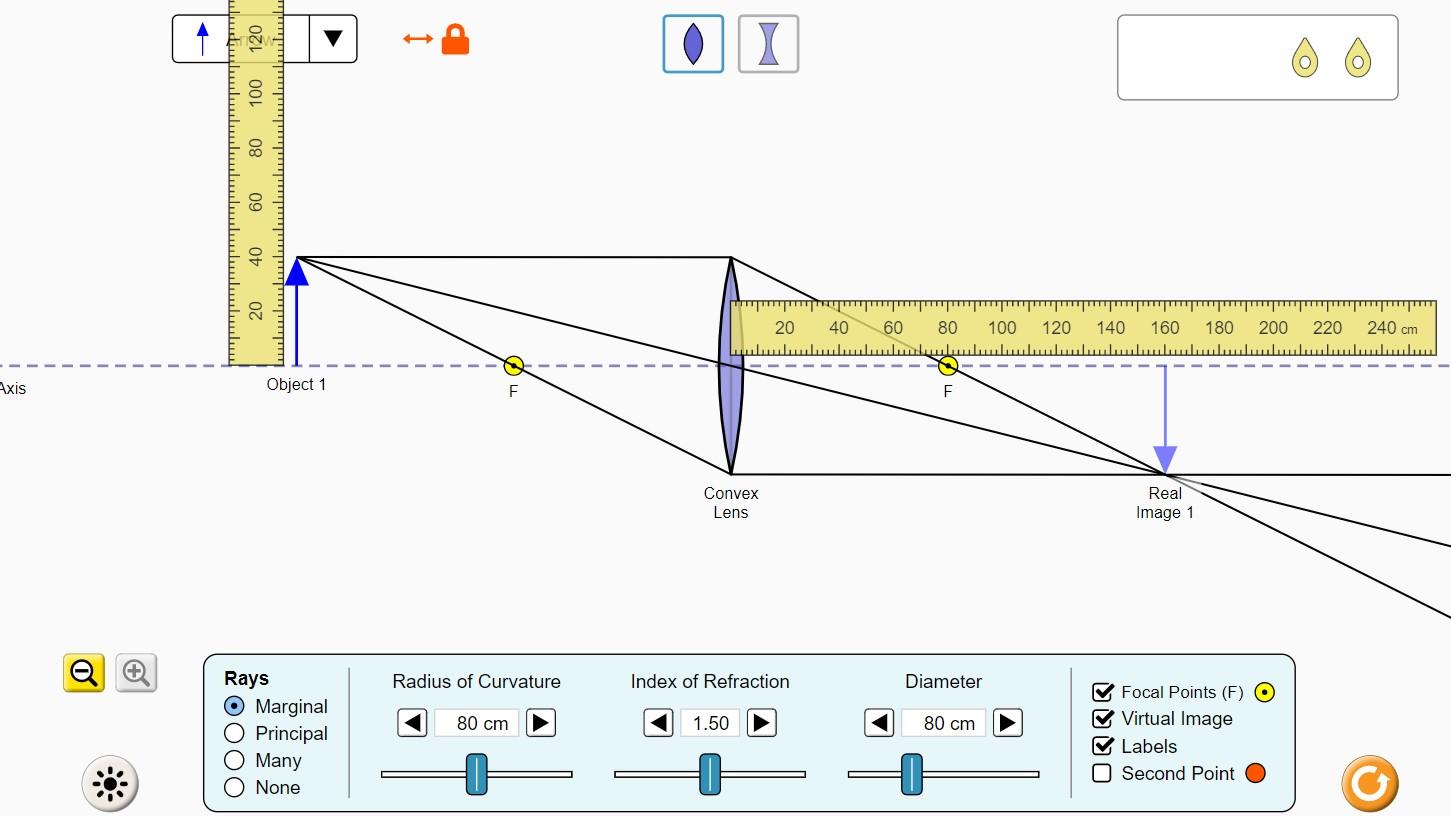
Task: Click the left position marker in toolbox
Action: click(1305, 58)
